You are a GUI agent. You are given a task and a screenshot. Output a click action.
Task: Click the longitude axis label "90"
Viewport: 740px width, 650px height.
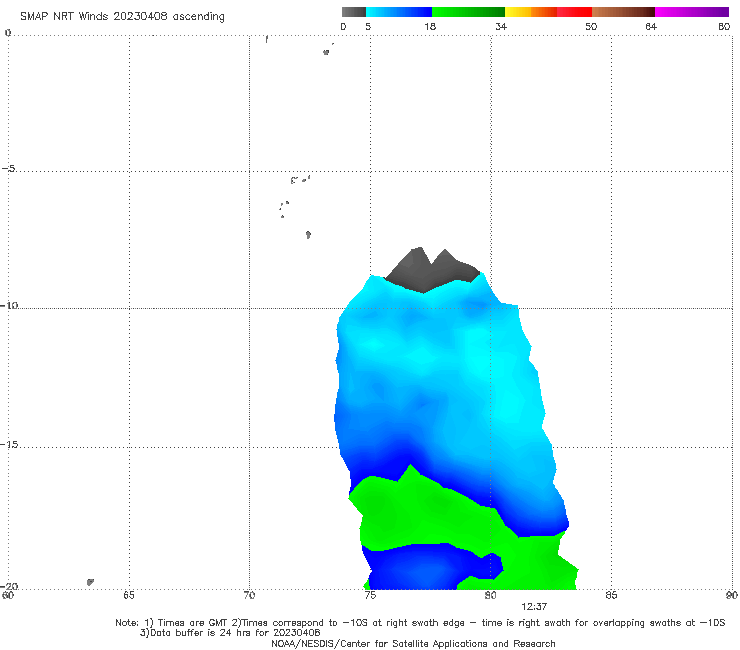[x=732, y=595]
